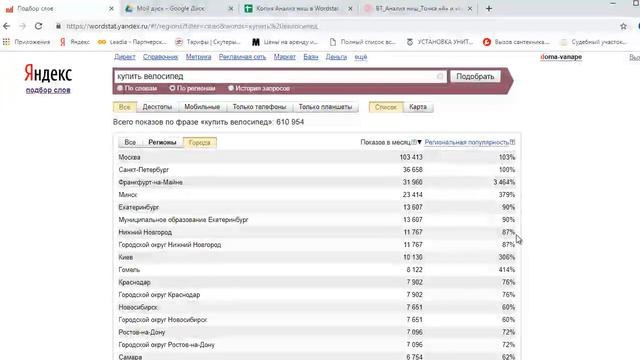Switch view to Список
640x360 pixels.
click(386, 107)
